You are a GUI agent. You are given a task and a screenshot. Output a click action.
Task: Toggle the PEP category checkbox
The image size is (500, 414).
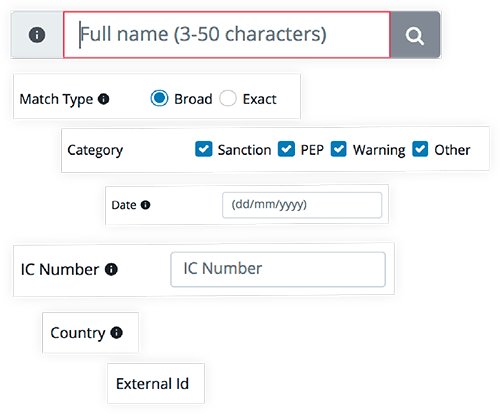point(286,149)
